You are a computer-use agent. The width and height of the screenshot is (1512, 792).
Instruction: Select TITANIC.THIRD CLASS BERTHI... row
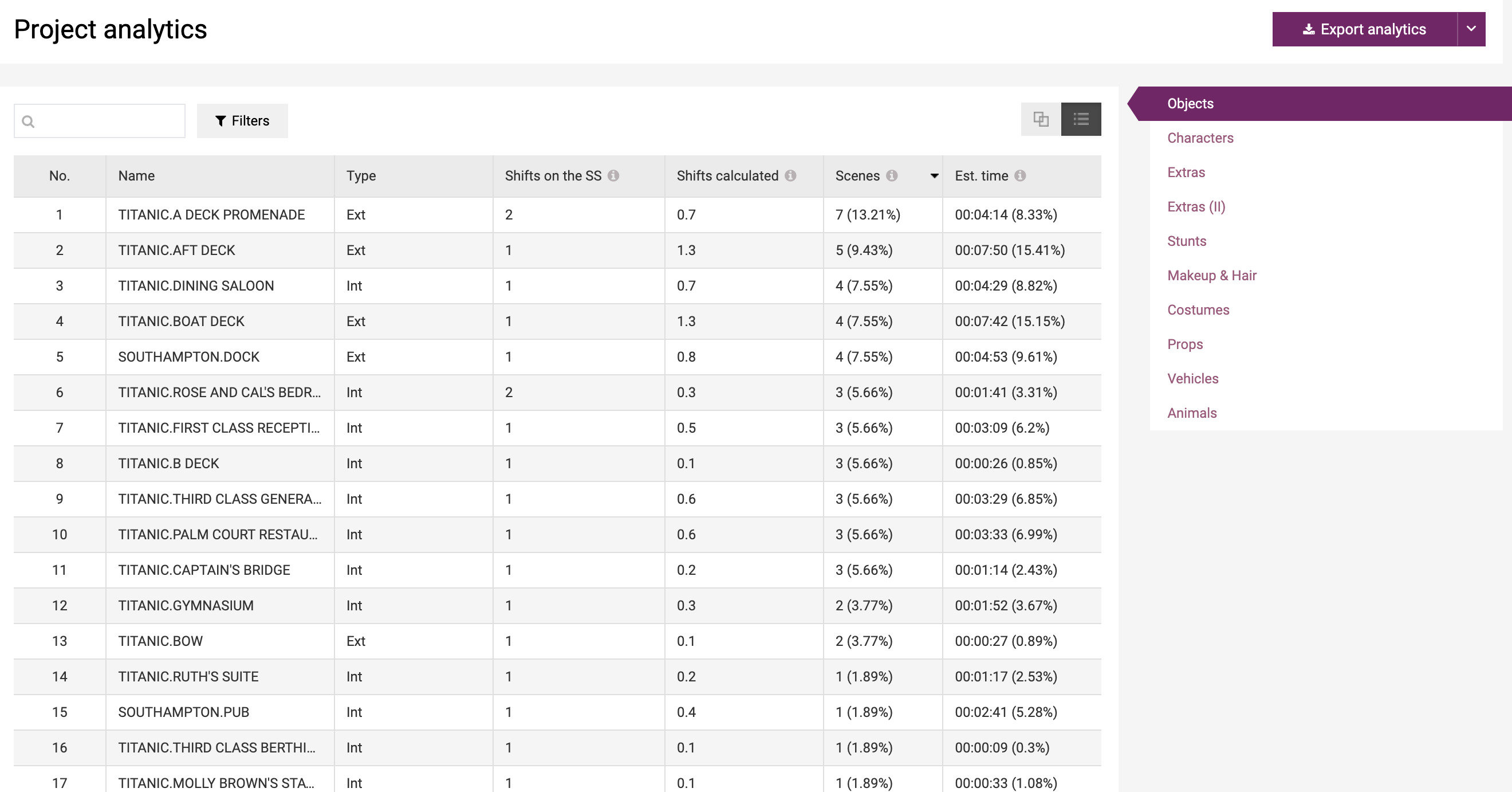(558, 748)
